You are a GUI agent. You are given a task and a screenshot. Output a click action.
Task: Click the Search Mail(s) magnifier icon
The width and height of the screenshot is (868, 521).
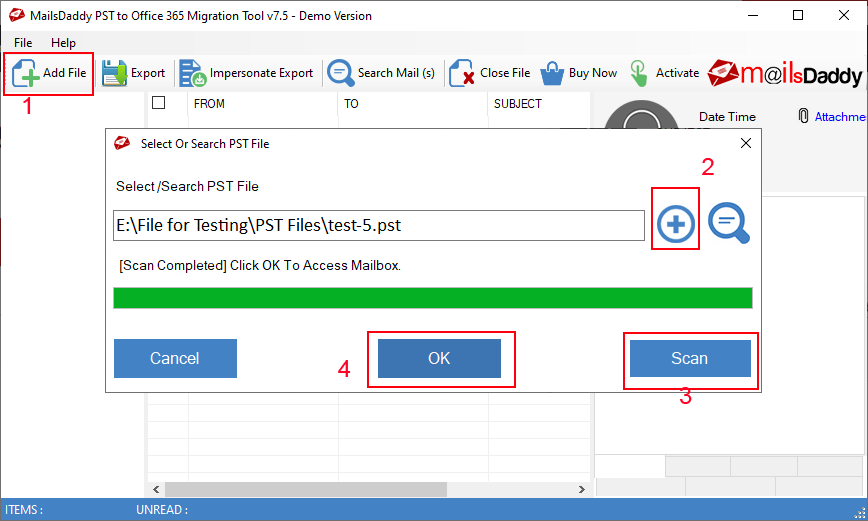[340, 73]
